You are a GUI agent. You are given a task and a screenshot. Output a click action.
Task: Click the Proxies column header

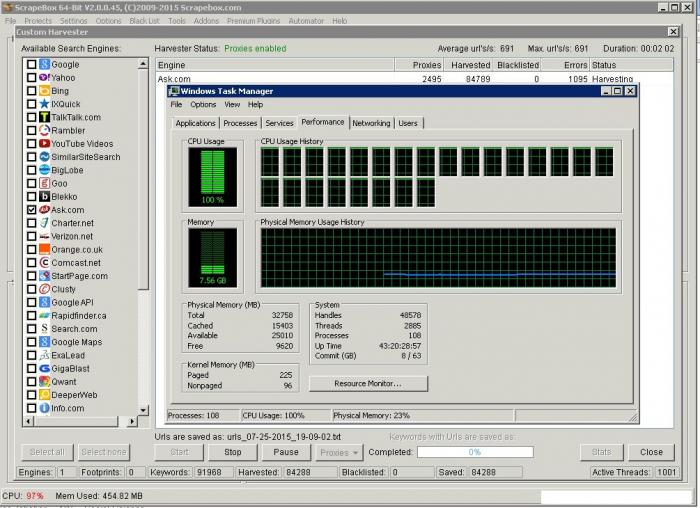(x=419, y=65)
